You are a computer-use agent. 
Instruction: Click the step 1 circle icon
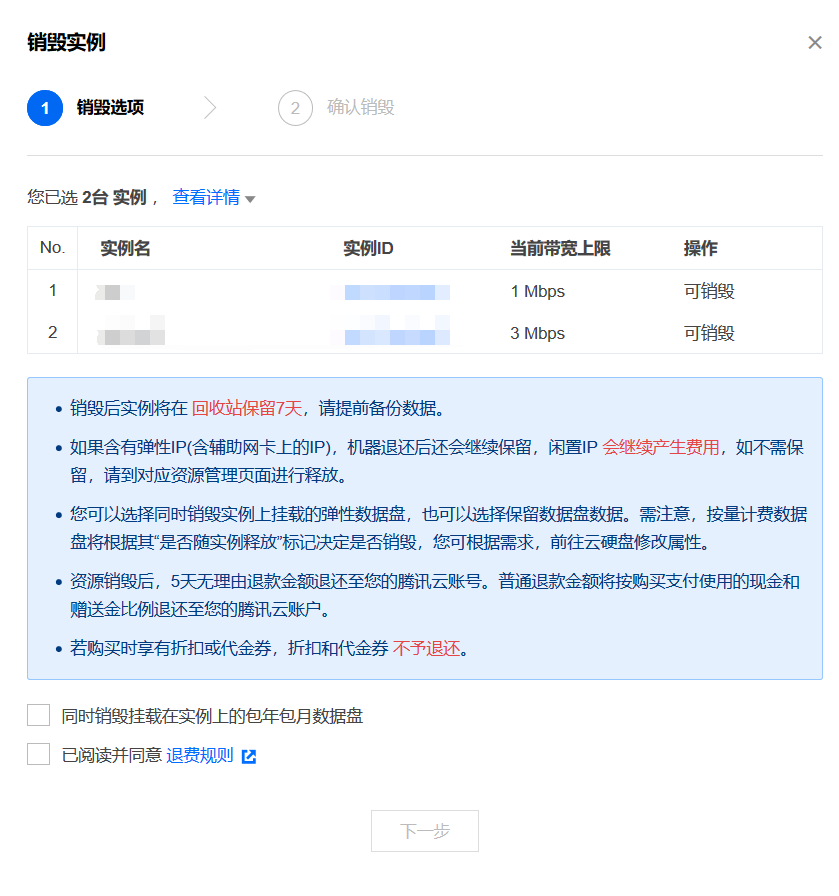(45, 108)
